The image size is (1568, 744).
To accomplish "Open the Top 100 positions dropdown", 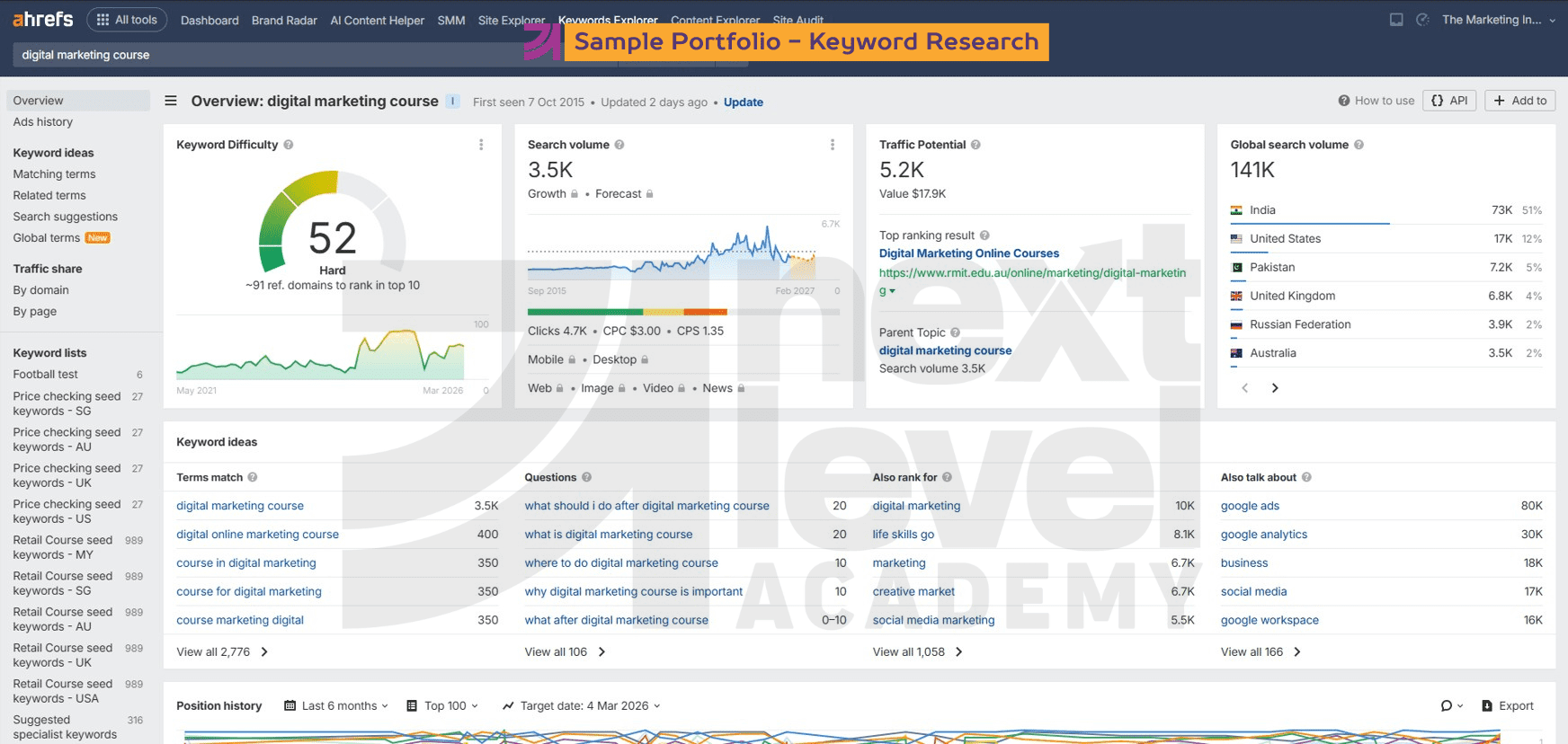I will (442, 706).
